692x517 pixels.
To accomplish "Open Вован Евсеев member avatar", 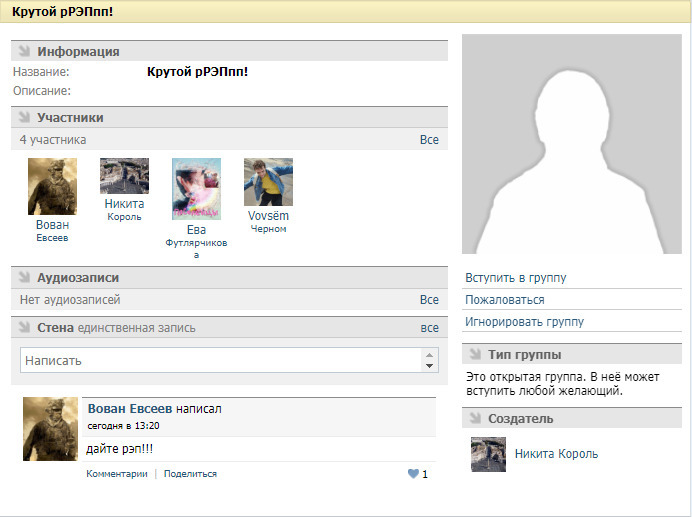I will pos(53,186).
